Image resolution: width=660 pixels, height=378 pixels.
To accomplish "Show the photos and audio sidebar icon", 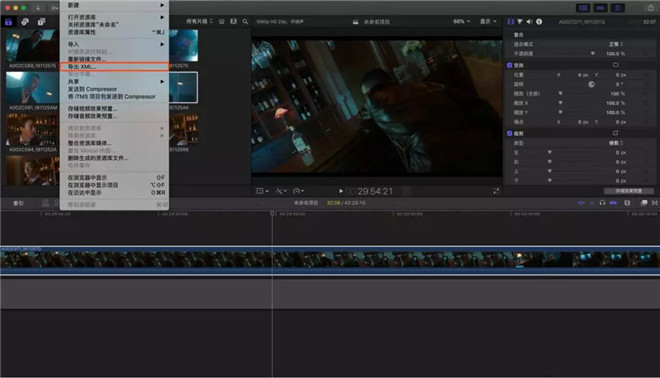I will pyautogui.click(x=25, y=22).
